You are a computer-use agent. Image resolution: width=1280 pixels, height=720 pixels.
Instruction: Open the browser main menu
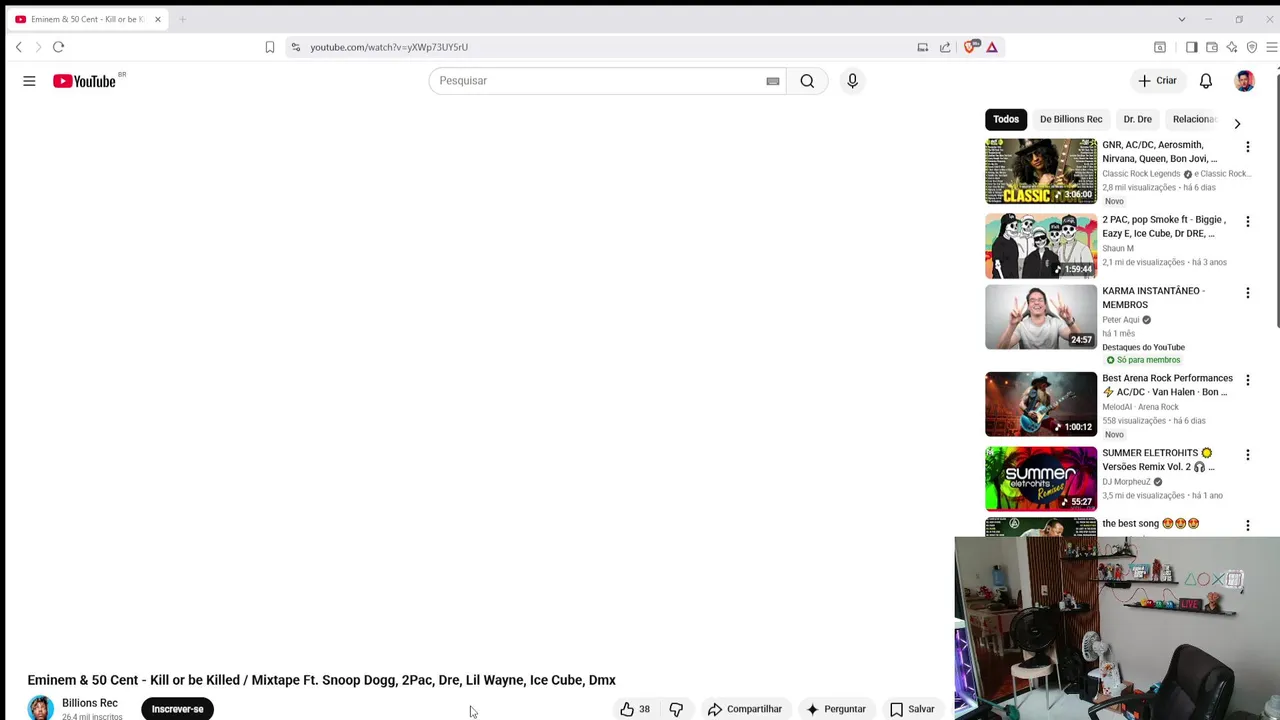[x=1271, y=47]
